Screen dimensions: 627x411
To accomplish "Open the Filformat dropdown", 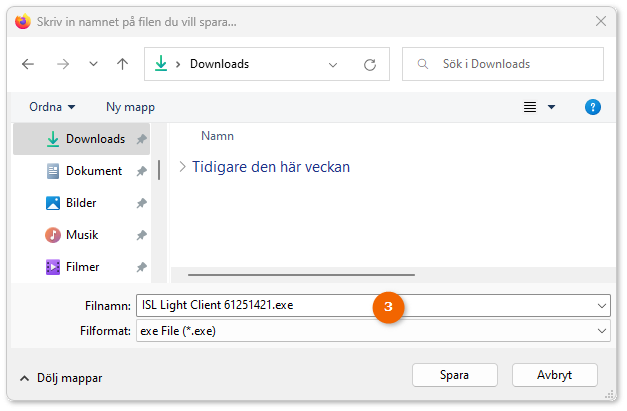I will coord(602,331).
